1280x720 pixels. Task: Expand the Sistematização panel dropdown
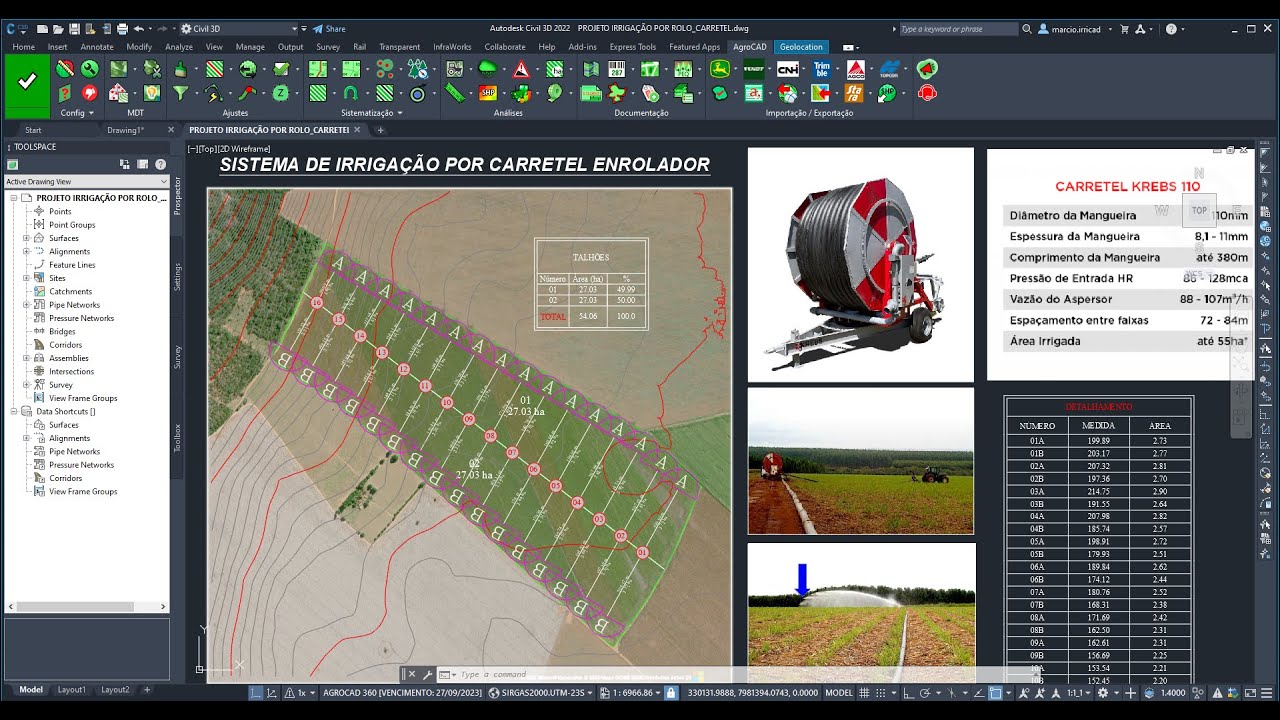tap(372, 113)
